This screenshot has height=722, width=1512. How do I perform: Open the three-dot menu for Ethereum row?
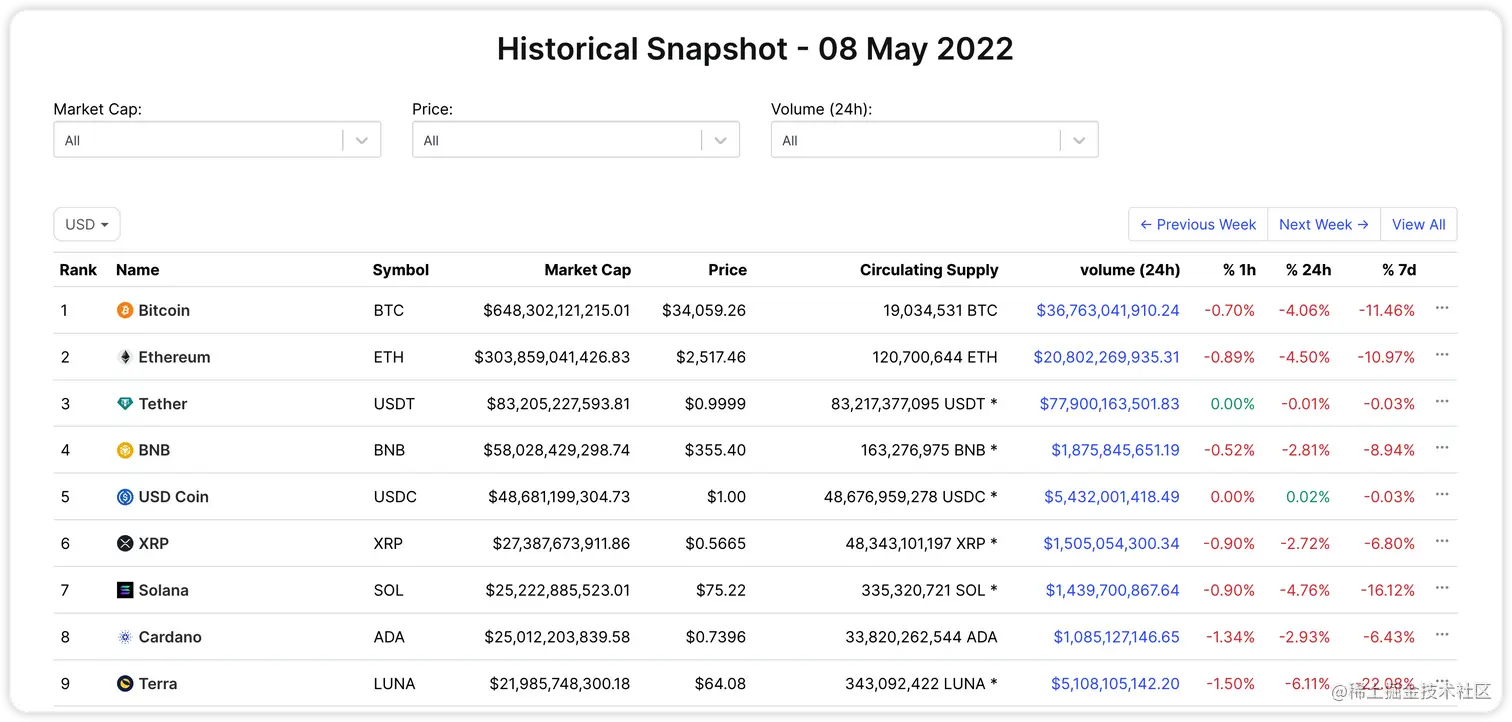tap(1442, 355)
